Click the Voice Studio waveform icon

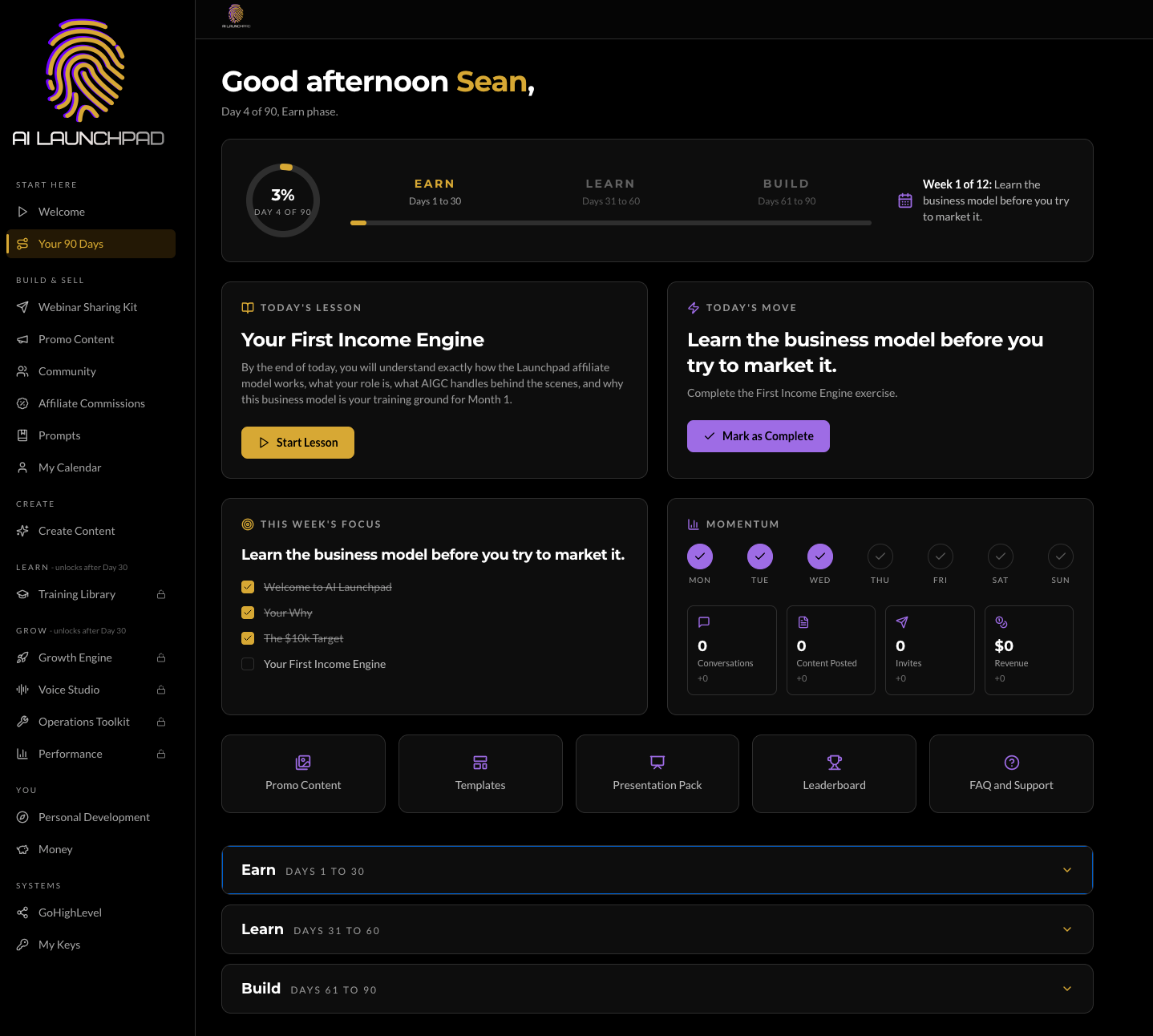click(22, 690)
